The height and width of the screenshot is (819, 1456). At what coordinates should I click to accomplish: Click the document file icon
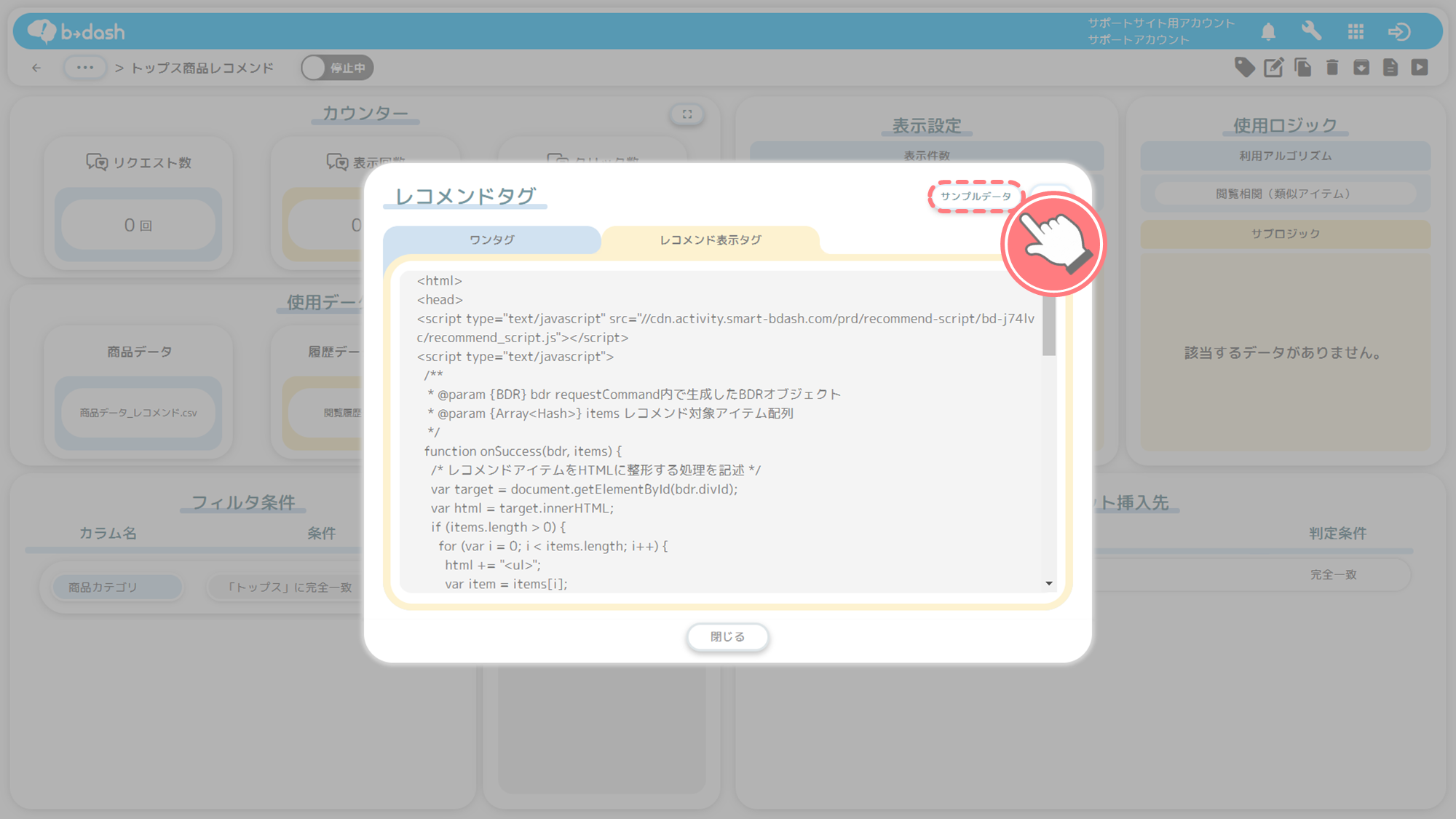[1390, 68]
